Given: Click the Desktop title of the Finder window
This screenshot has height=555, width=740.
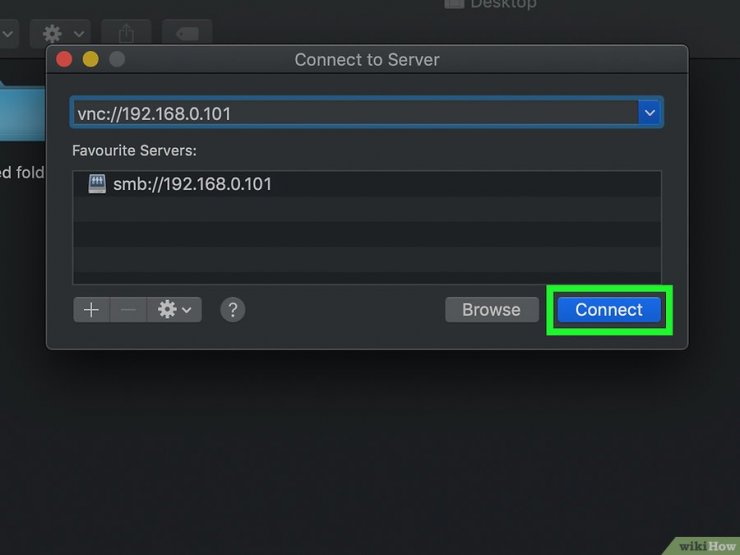Looking at the screenshot, I should coord(503,4).
